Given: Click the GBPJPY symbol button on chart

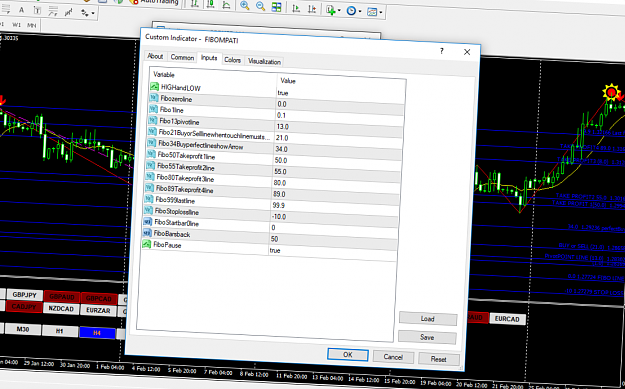Looking at the screenshot, I should 24,295.
